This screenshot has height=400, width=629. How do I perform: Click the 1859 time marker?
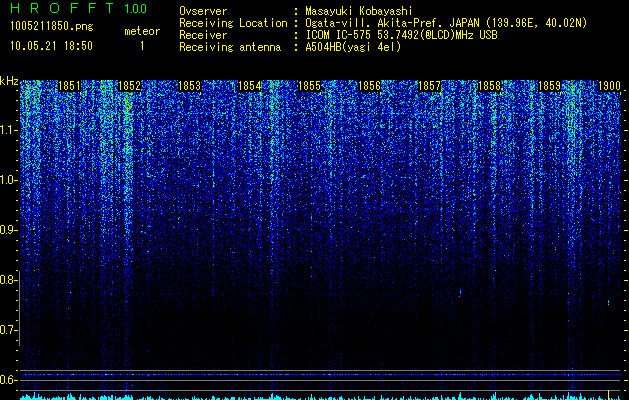pyautogui.click(x=549, y=86)
